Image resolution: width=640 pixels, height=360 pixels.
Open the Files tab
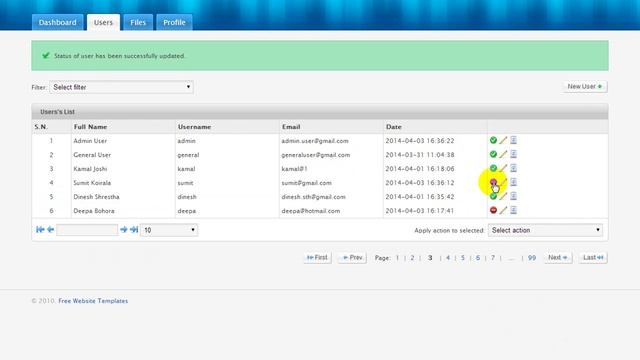138,22
